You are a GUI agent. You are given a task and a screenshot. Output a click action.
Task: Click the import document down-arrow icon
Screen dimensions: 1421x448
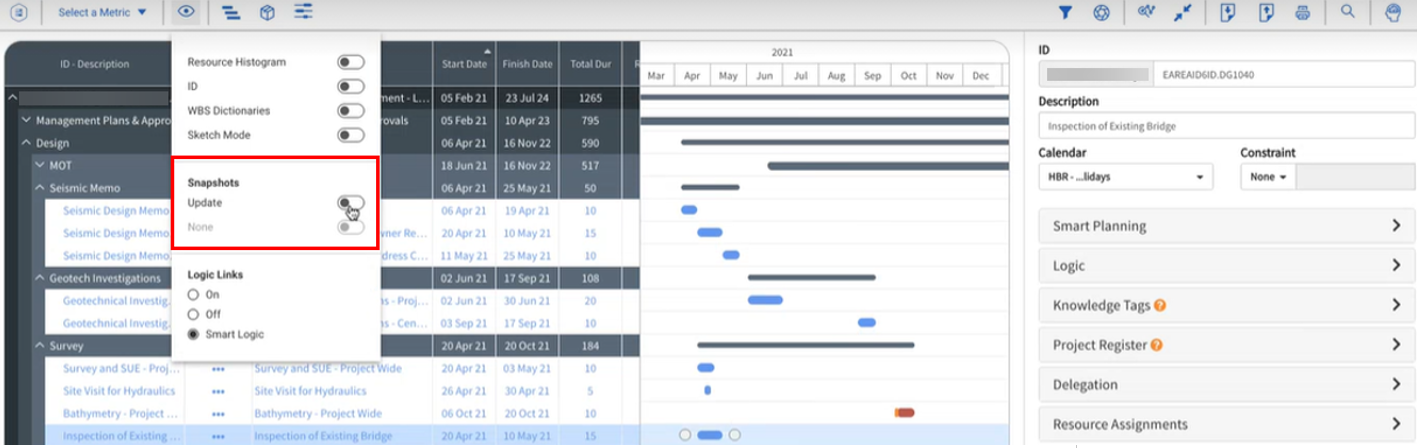tap(1228, 13)
